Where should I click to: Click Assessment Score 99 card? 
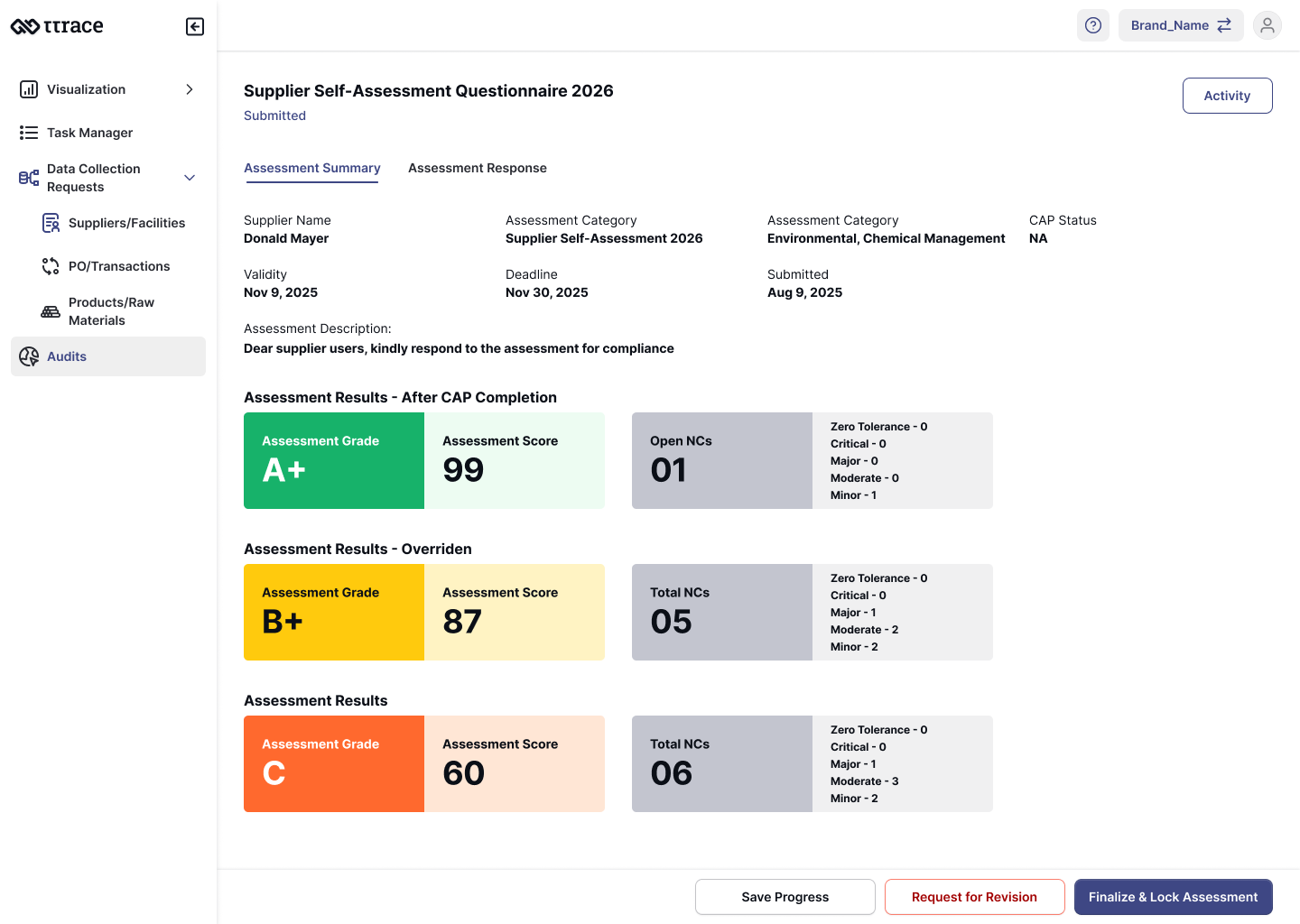pos(515,461)
